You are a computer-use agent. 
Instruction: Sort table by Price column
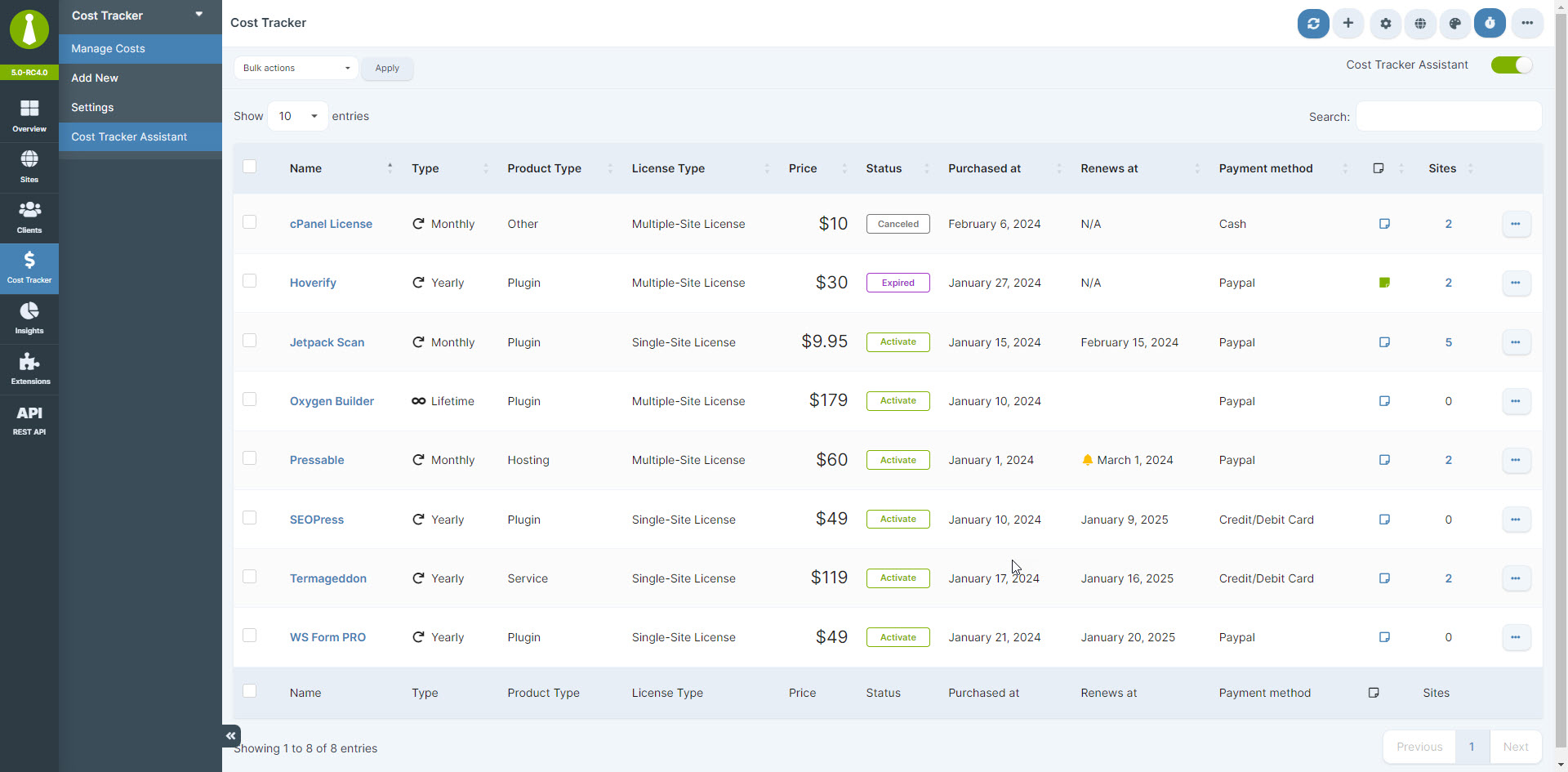click(817, 168)
